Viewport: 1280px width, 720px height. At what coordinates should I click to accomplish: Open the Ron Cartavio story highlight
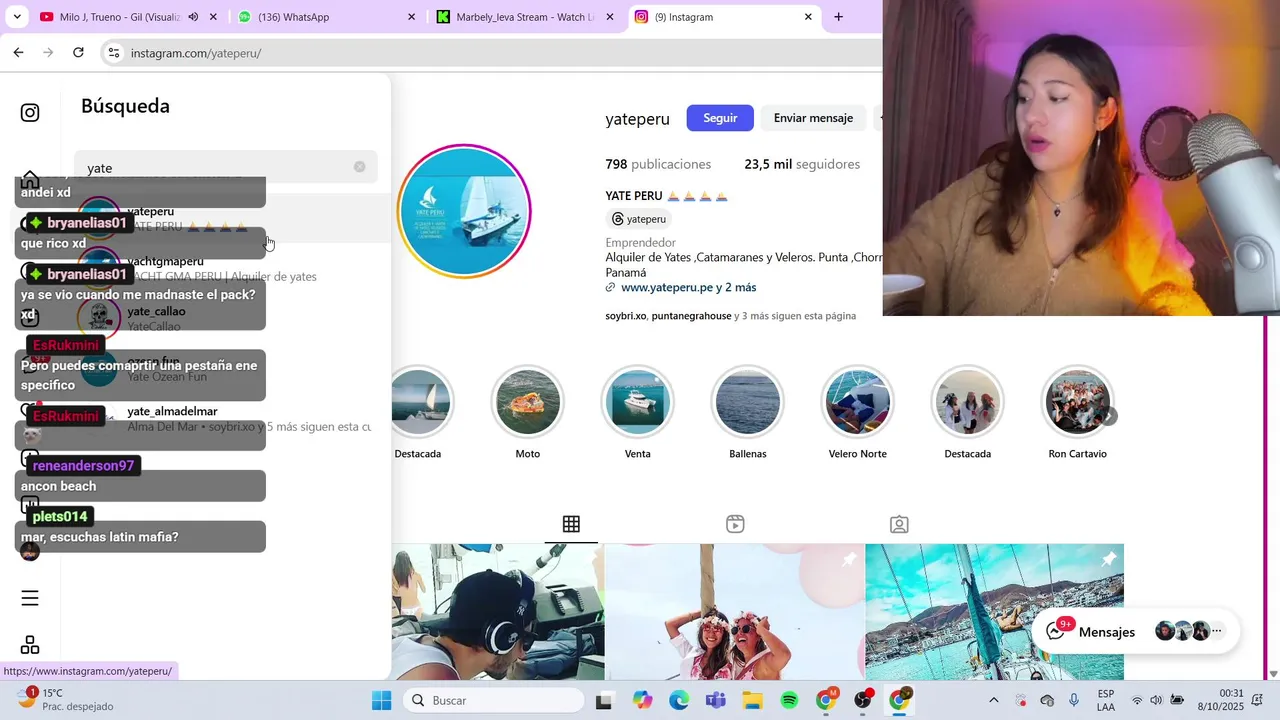click(1077, 402)
